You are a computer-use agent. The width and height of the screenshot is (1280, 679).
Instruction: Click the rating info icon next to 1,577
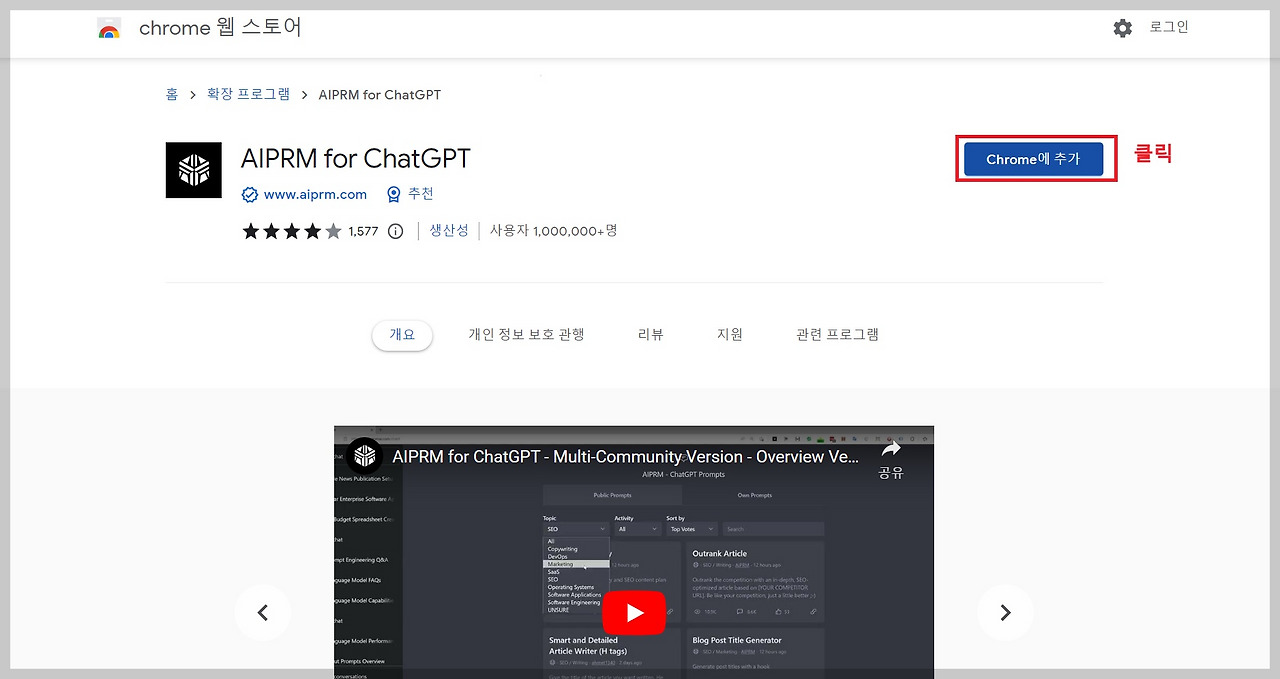pyautogui.click(x=395, y=231)
